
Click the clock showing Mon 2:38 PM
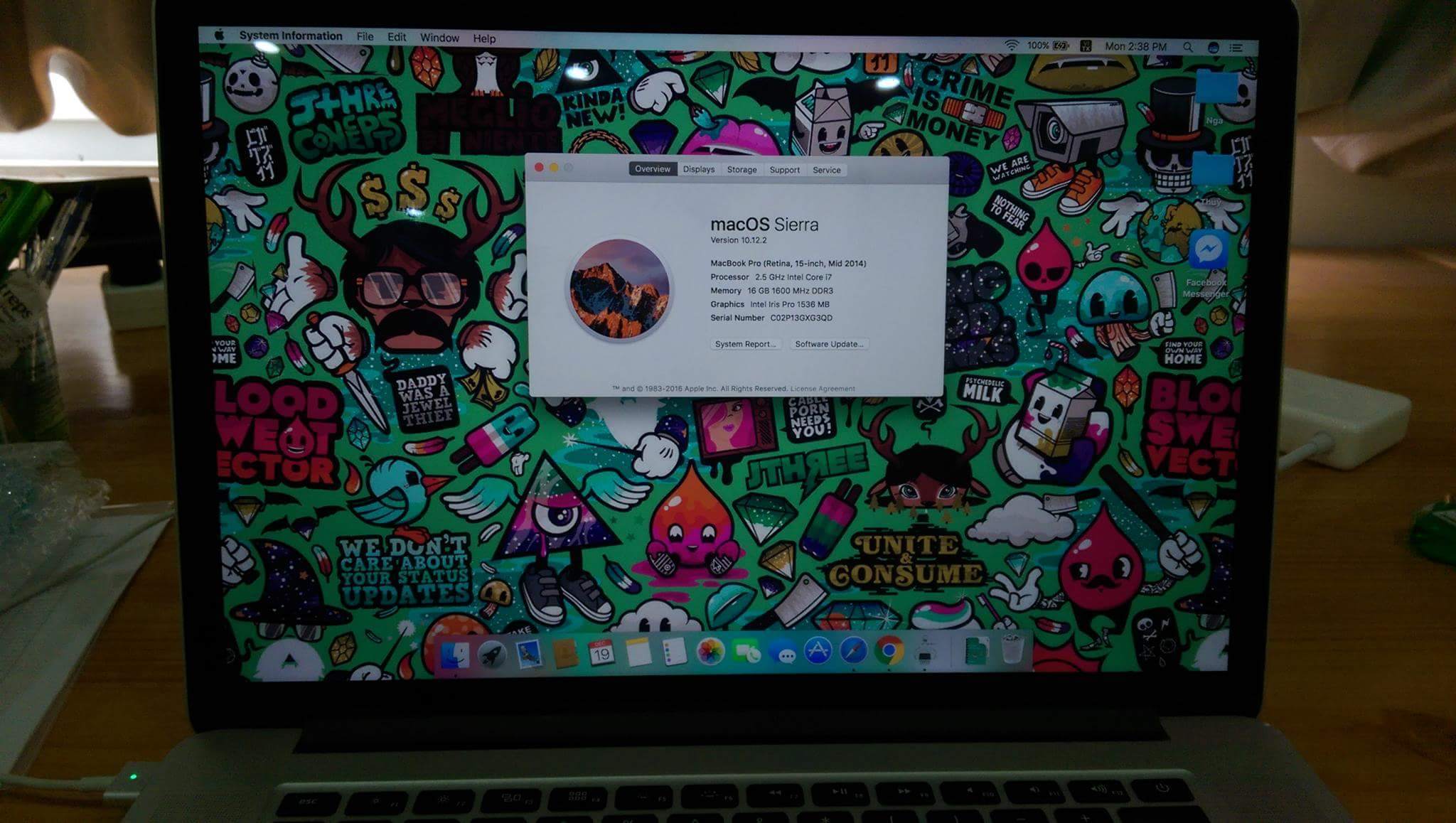[1135, 46]
